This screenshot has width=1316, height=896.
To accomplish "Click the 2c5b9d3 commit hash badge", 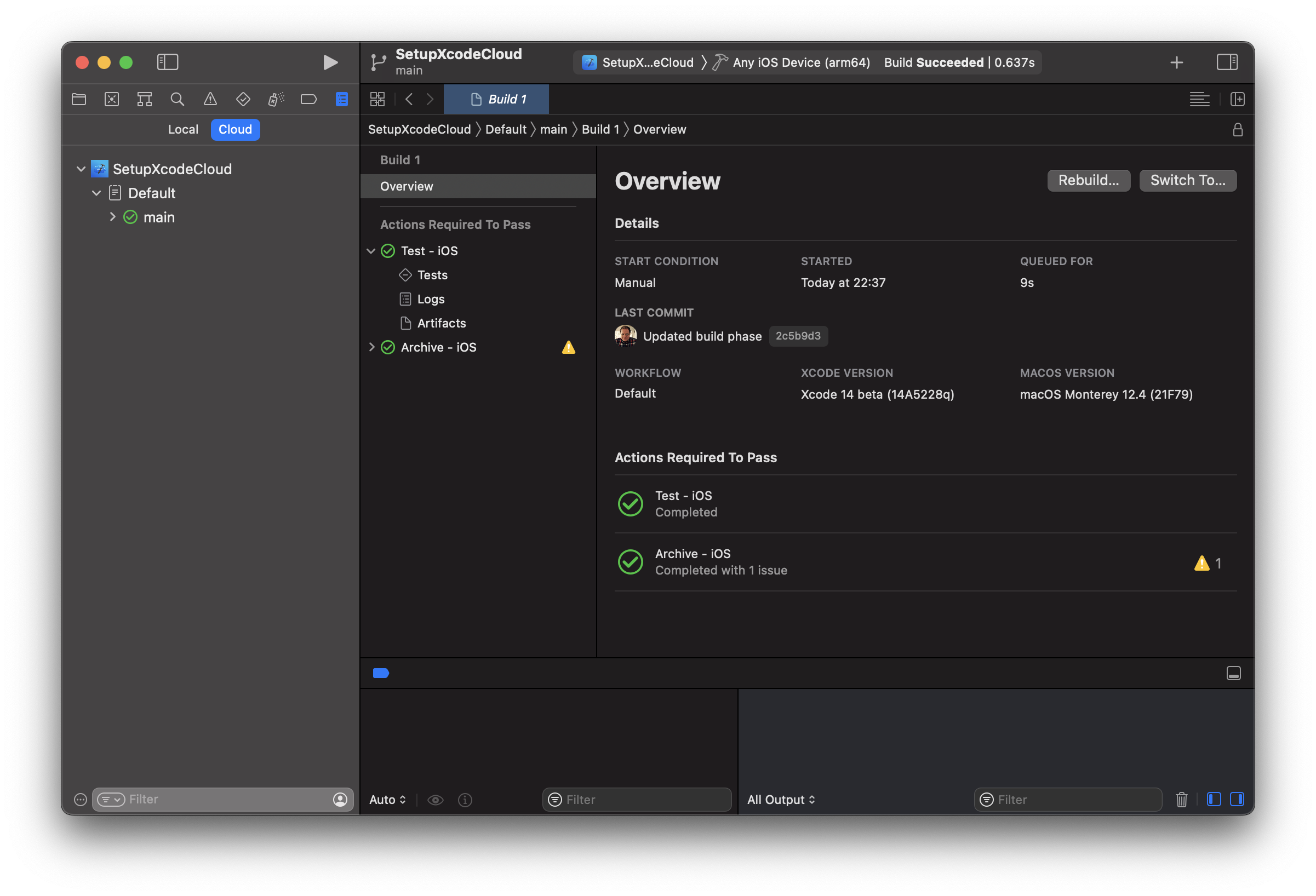I will [x=798, y=336].
